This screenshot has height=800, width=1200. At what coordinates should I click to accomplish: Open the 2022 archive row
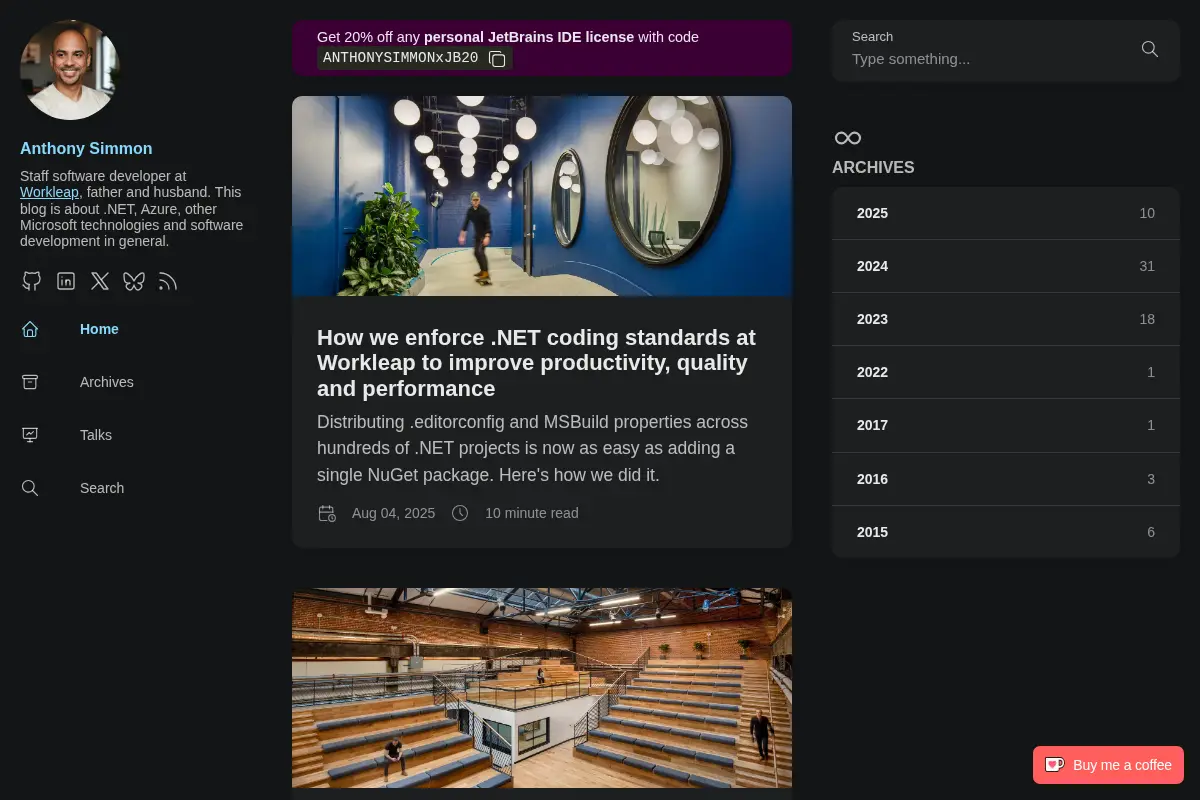(1006, 372)
